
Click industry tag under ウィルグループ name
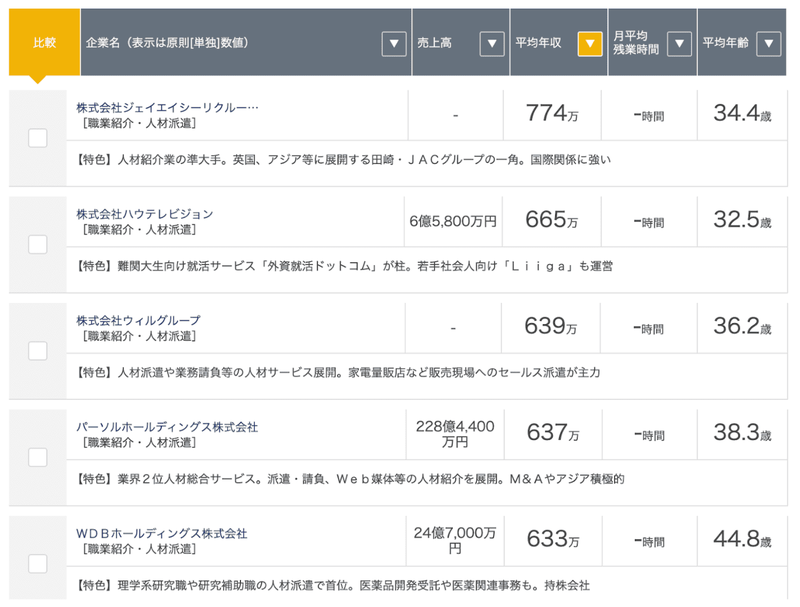tap(139, 336)
